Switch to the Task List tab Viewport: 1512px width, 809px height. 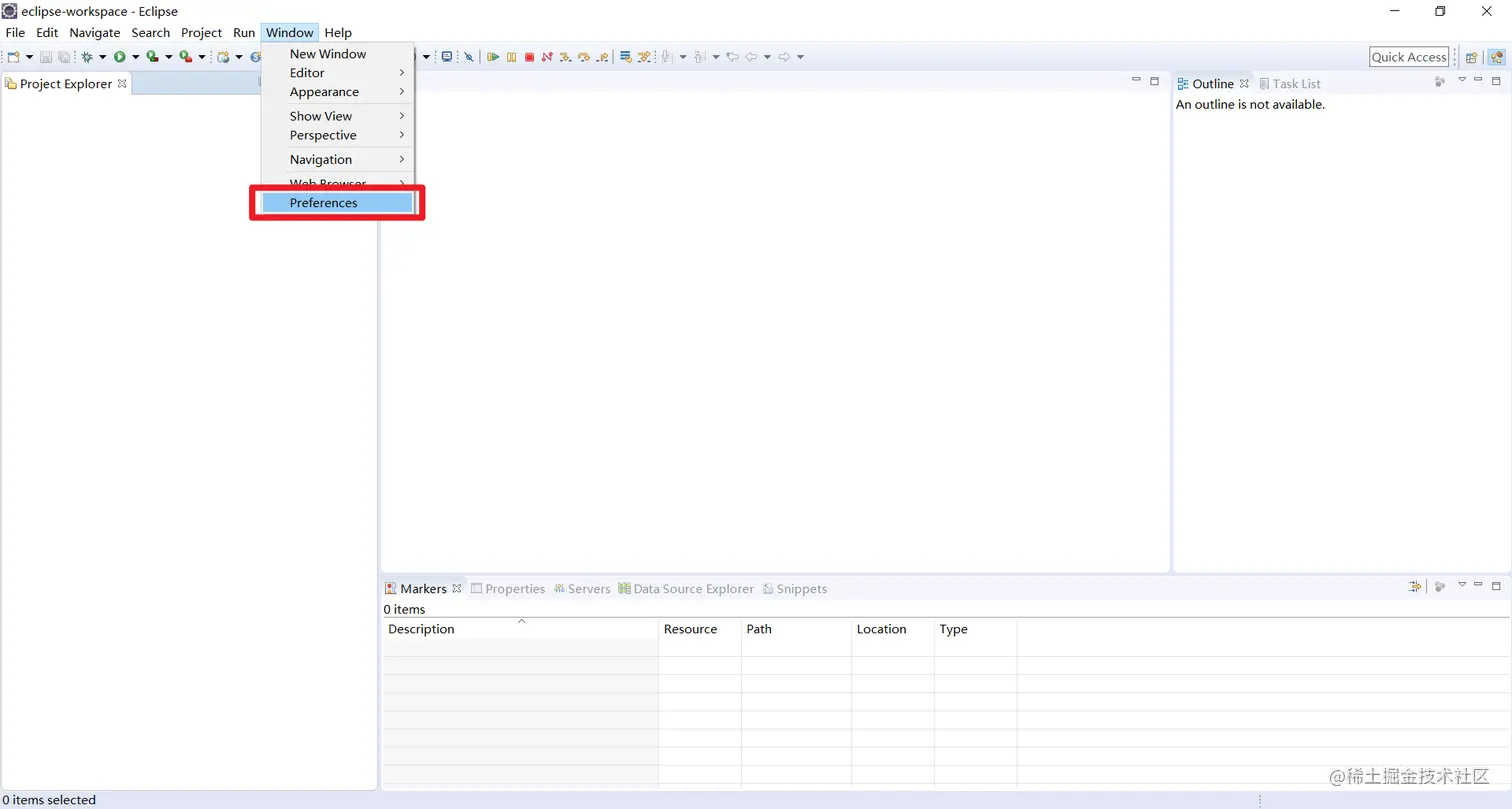(x=1290, y=84)
